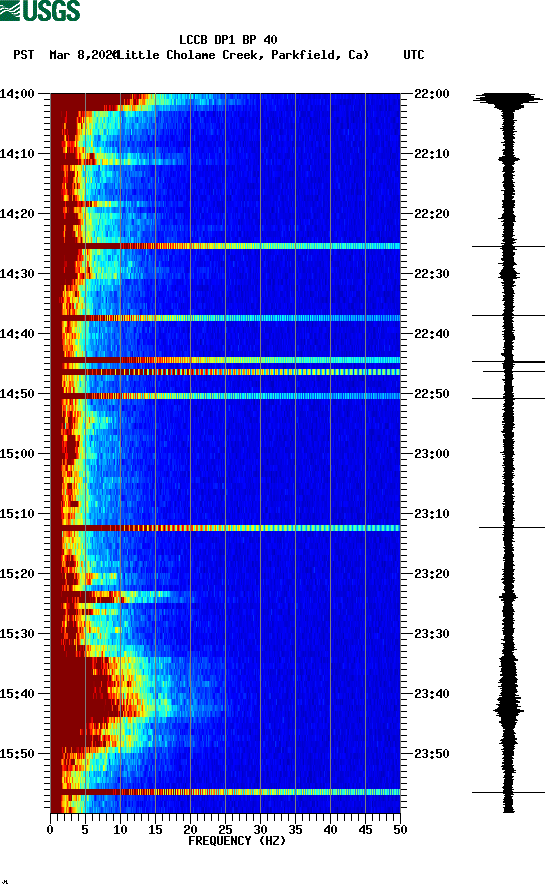Click the 14:10 PST time label

[x=17, y=154]
